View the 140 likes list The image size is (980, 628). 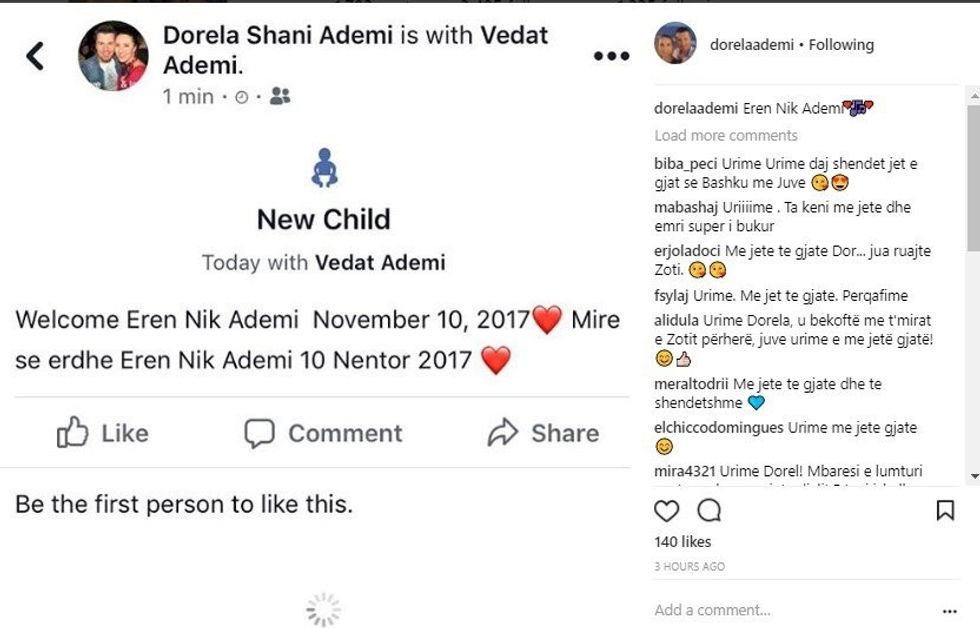683,542
